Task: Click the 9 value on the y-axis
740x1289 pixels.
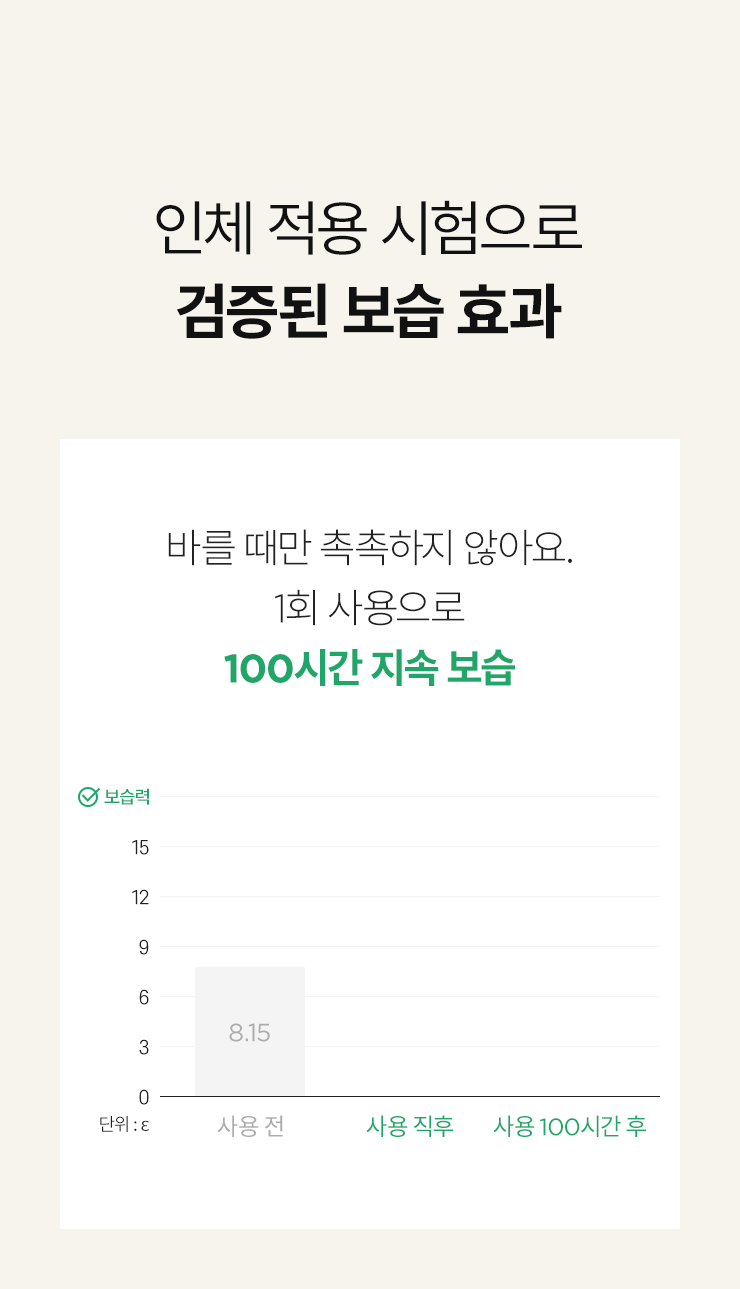Action: pyautogui.click(x=144, y=948)
